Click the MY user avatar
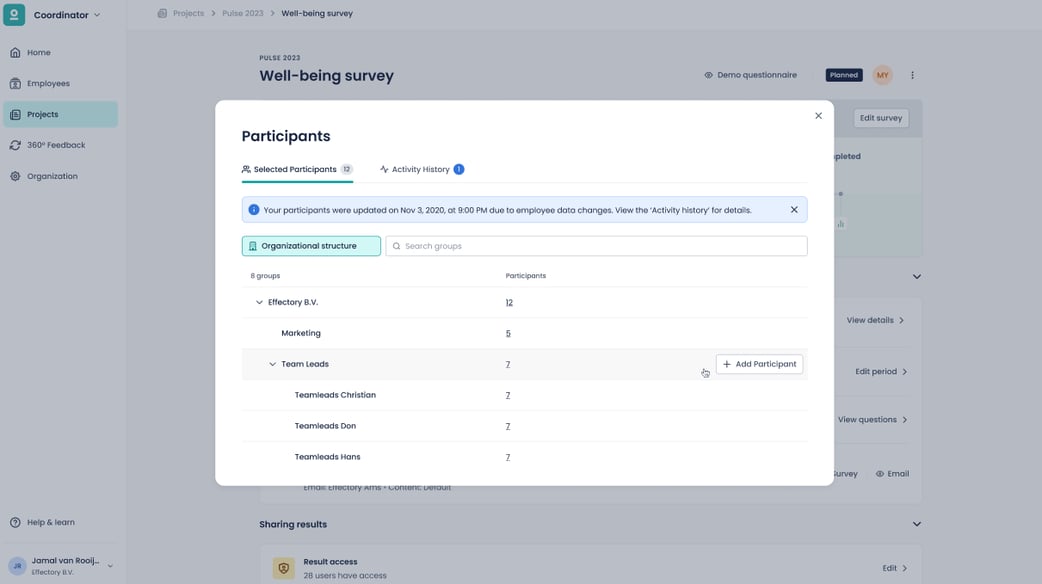The height and width of the screenshot is (584, 1042). click(x=882, y=75)
